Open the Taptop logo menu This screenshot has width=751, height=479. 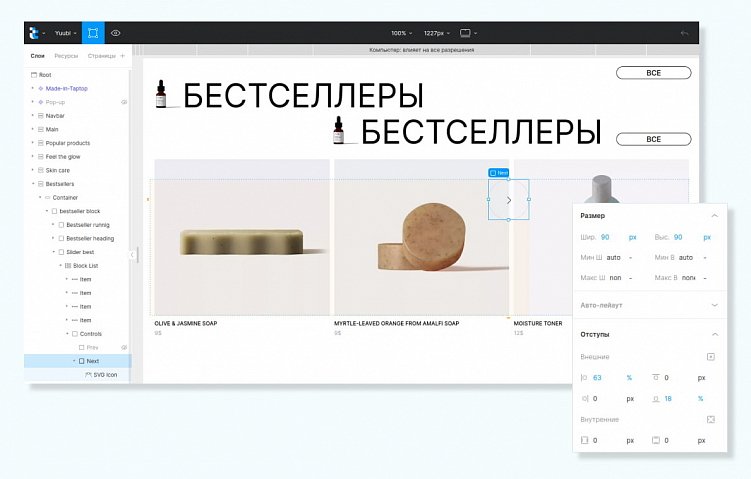(x=36, y=33)
